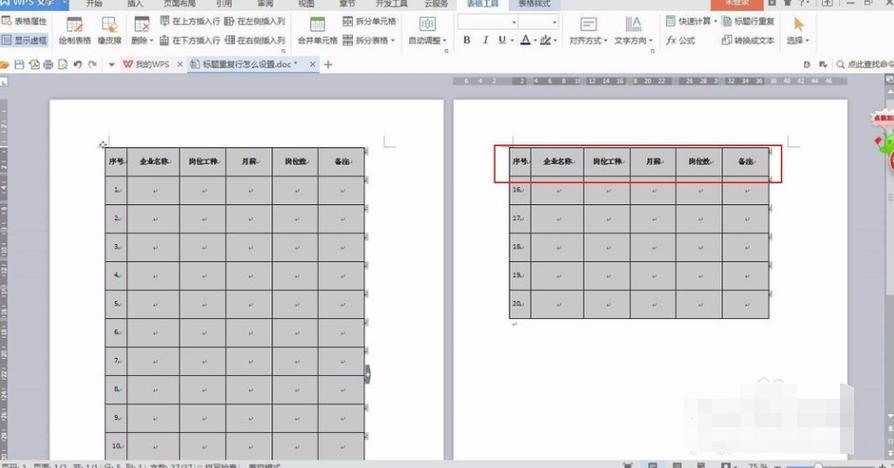The height and width of the screenshot is (468, 894).
Task: Click the red login button in title bar
Action: point(737,4)
